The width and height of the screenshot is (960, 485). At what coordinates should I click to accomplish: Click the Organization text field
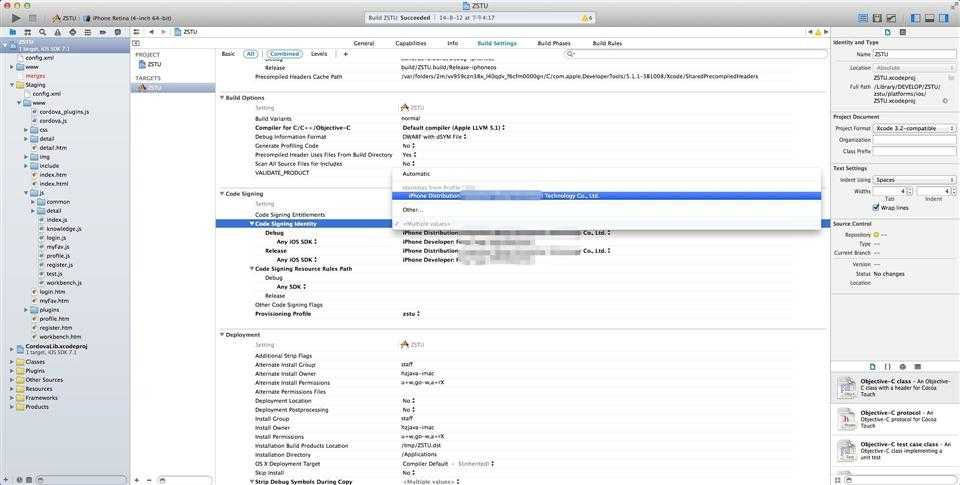914,140
